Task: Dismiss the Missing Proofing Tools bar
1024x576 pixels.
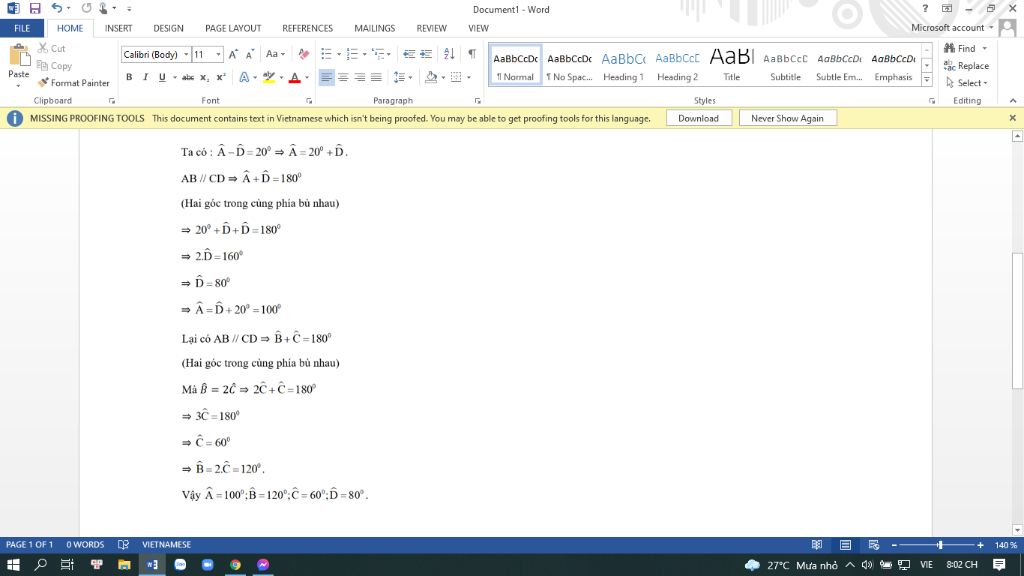Action: (x=1012, y=118)
